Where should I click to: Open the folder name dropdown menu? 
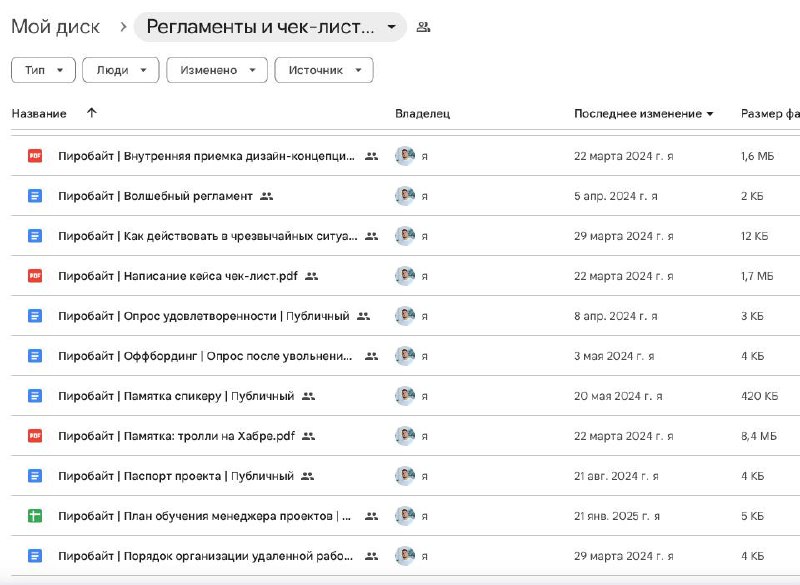[391, 27]
